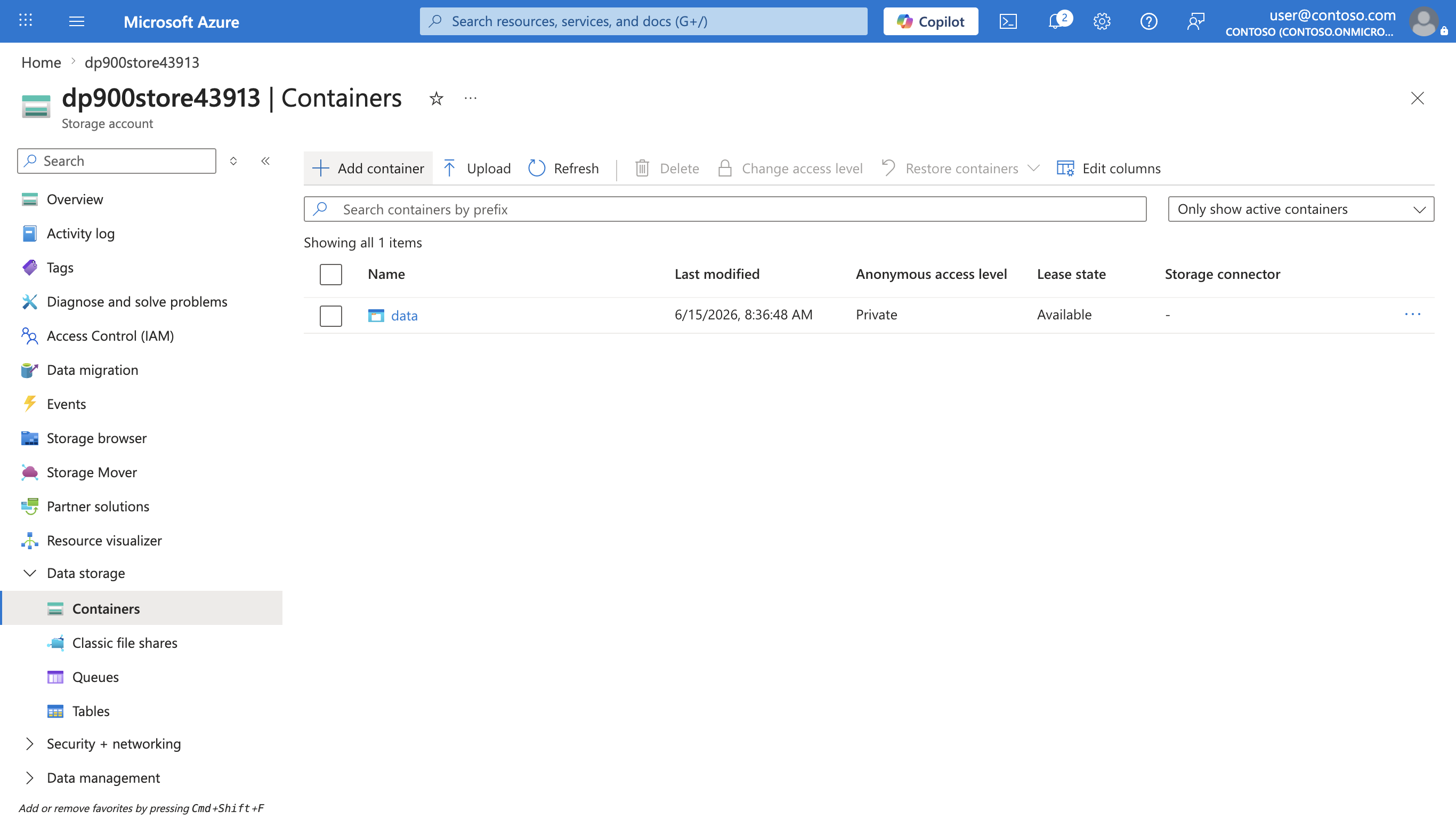Open the Help question mark menu
The height and width of the screenshot is (819, 1456).
tap(1148, 21)
